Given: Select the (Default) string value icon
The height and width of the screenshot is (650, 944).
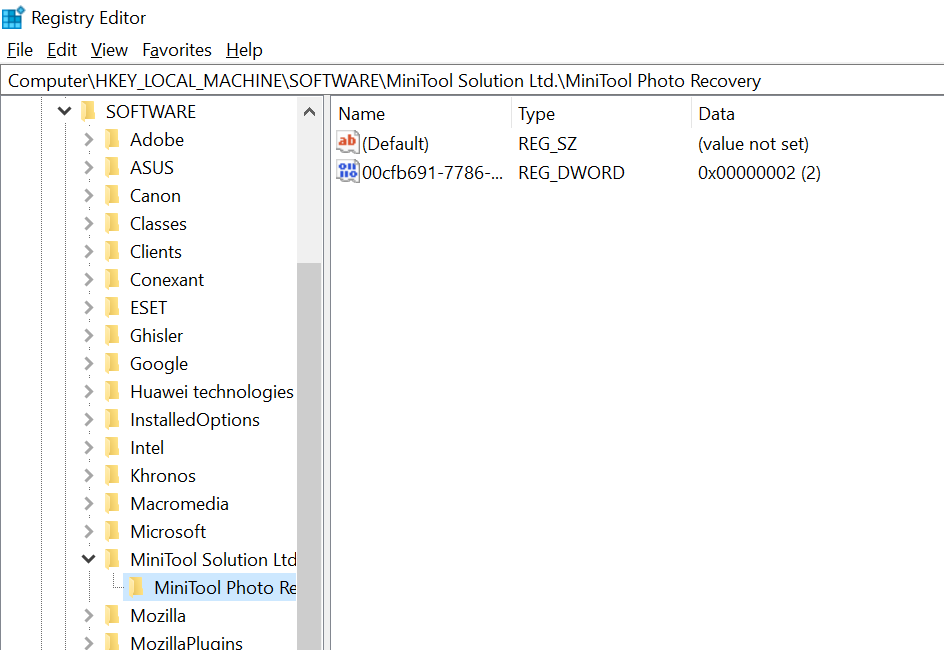Looking at the screenshot, I should point(347,143).
